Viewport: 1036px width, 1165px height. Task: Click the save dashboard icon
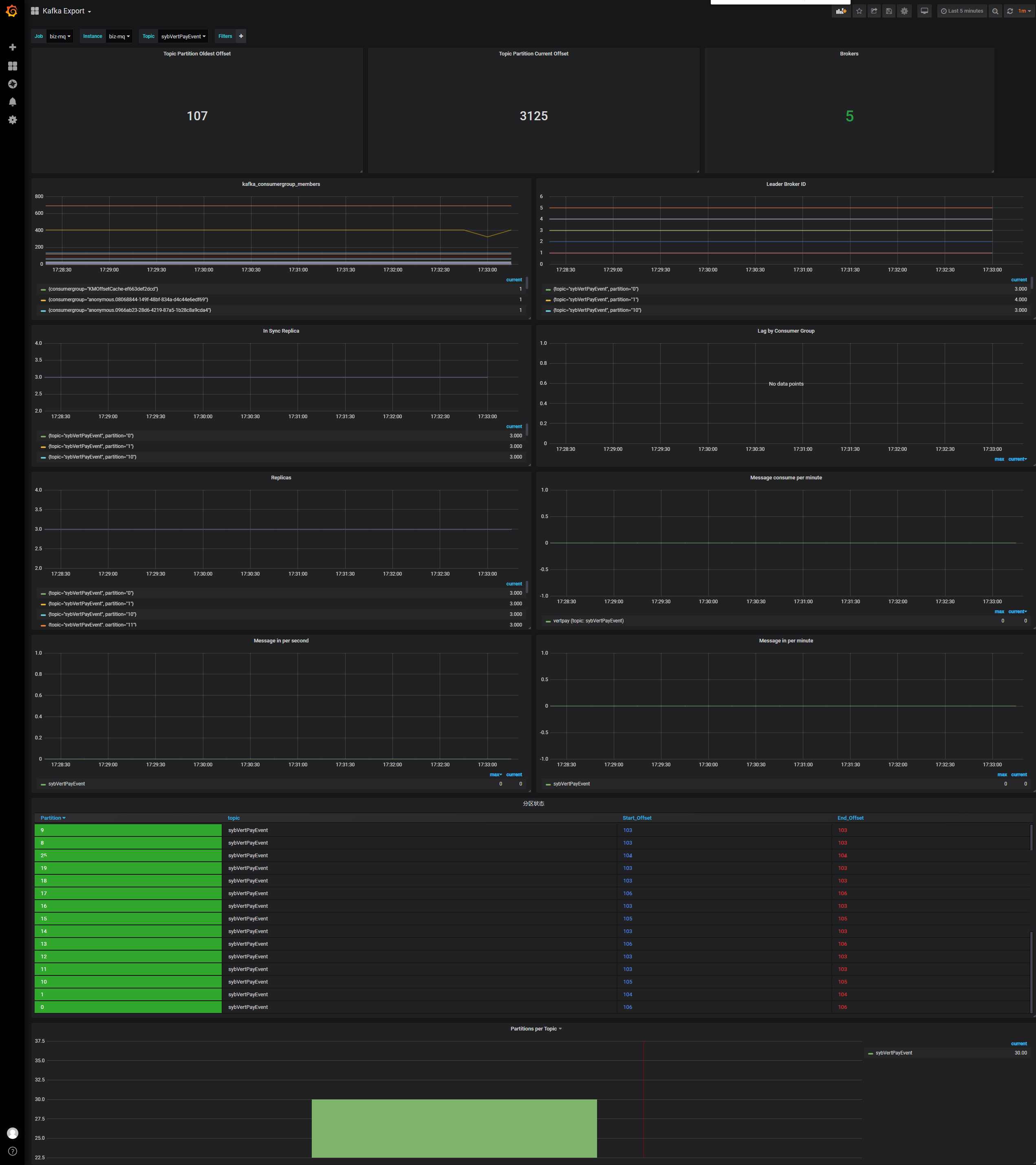click(x=889, y=11)
